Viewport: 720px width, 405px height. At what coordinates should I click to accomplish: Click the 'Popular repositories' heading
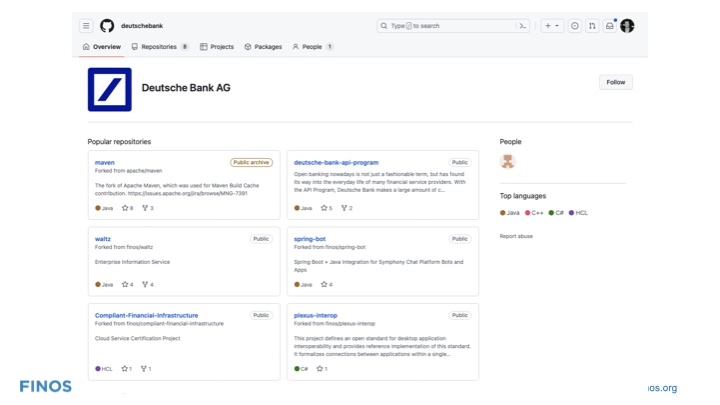coord(119,141)
